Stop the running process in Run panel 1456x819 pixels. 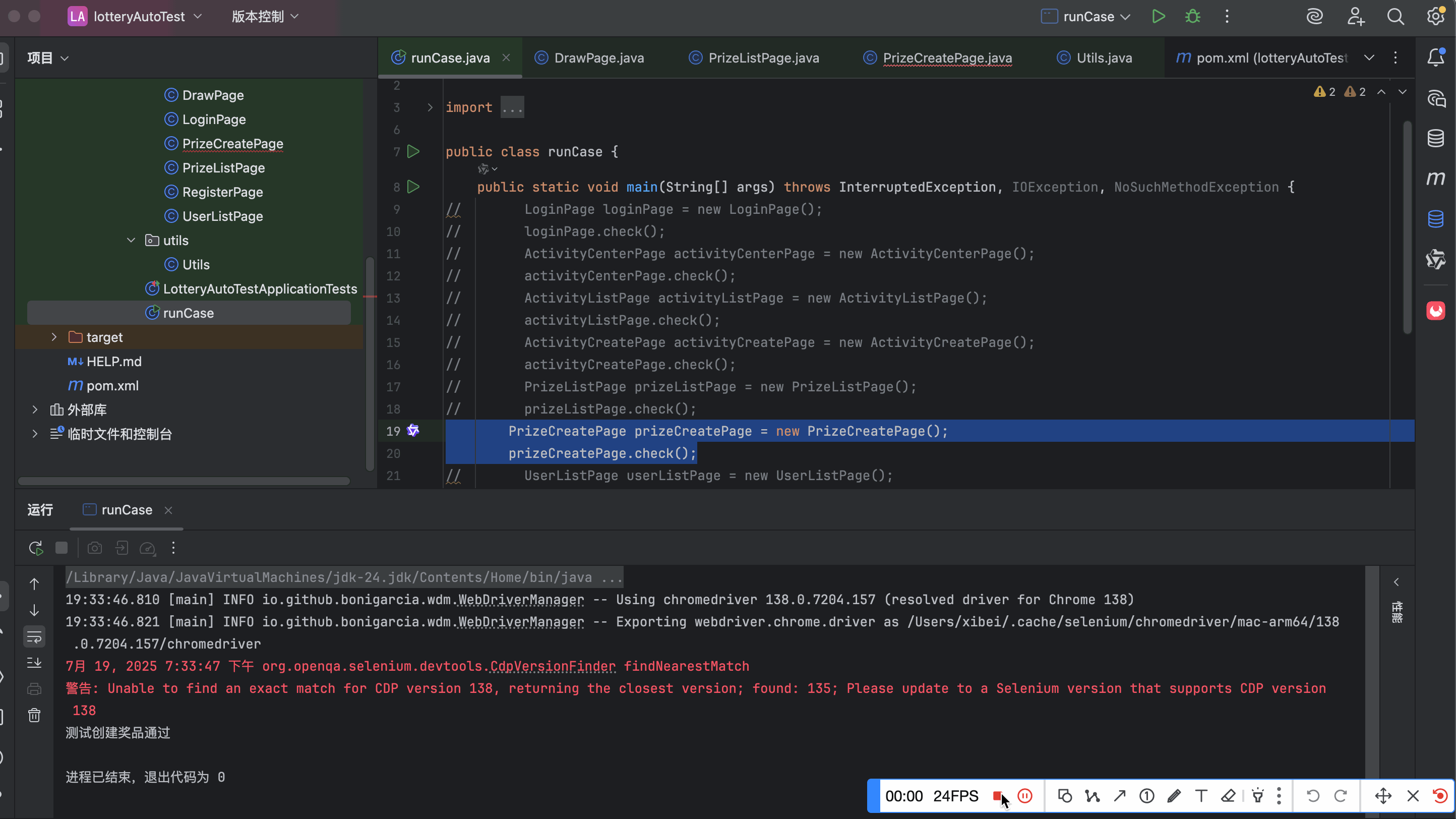click(62, 548)
